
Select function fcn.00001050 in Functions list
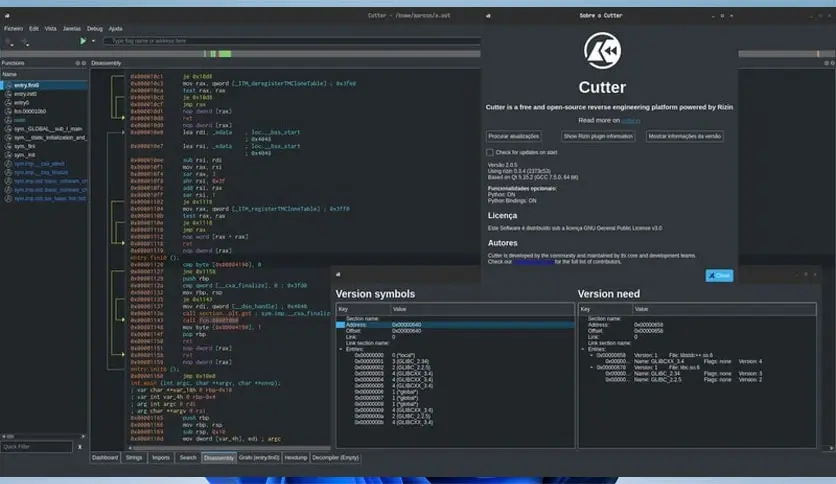(44, 111)
